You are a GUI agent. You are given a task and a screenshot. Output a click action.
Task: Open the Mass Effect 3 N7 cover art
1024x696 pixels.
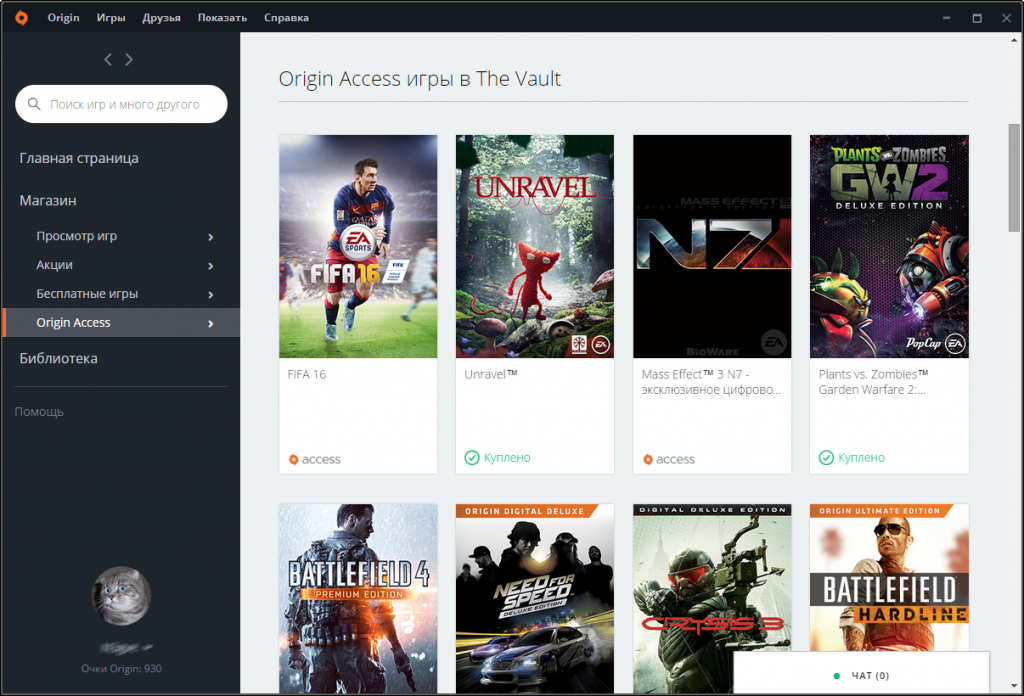(x=712, y=246)
